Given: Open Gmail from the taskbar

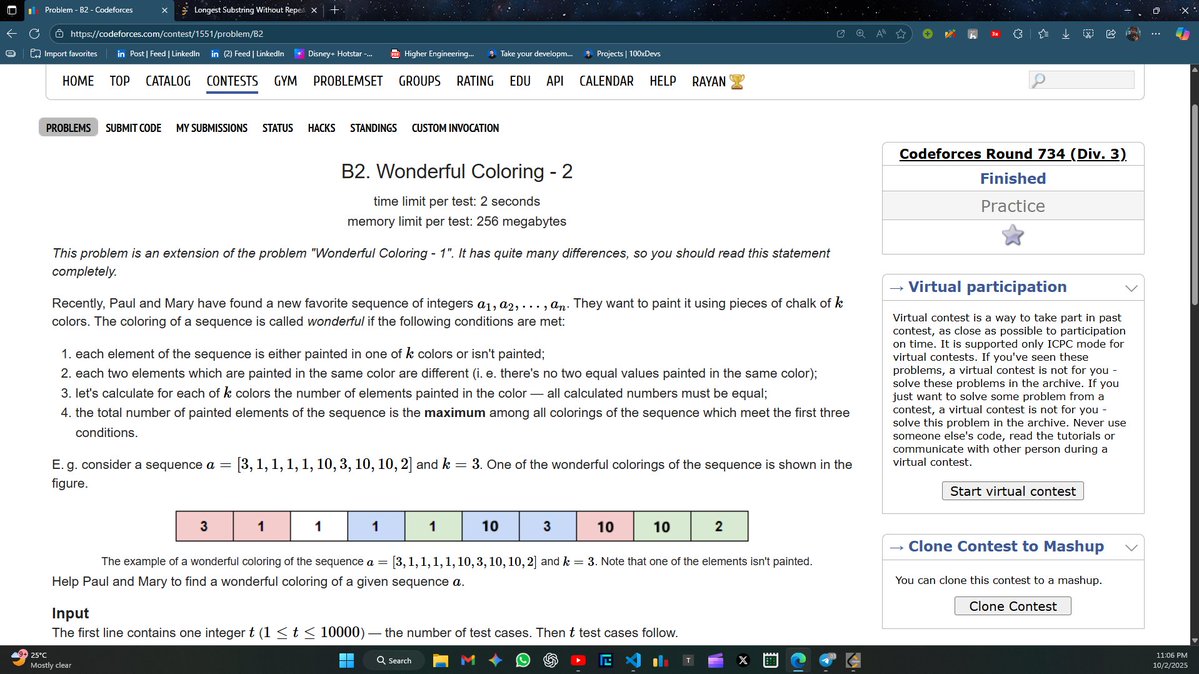Looking at the screenshot, I should point(468,660).
